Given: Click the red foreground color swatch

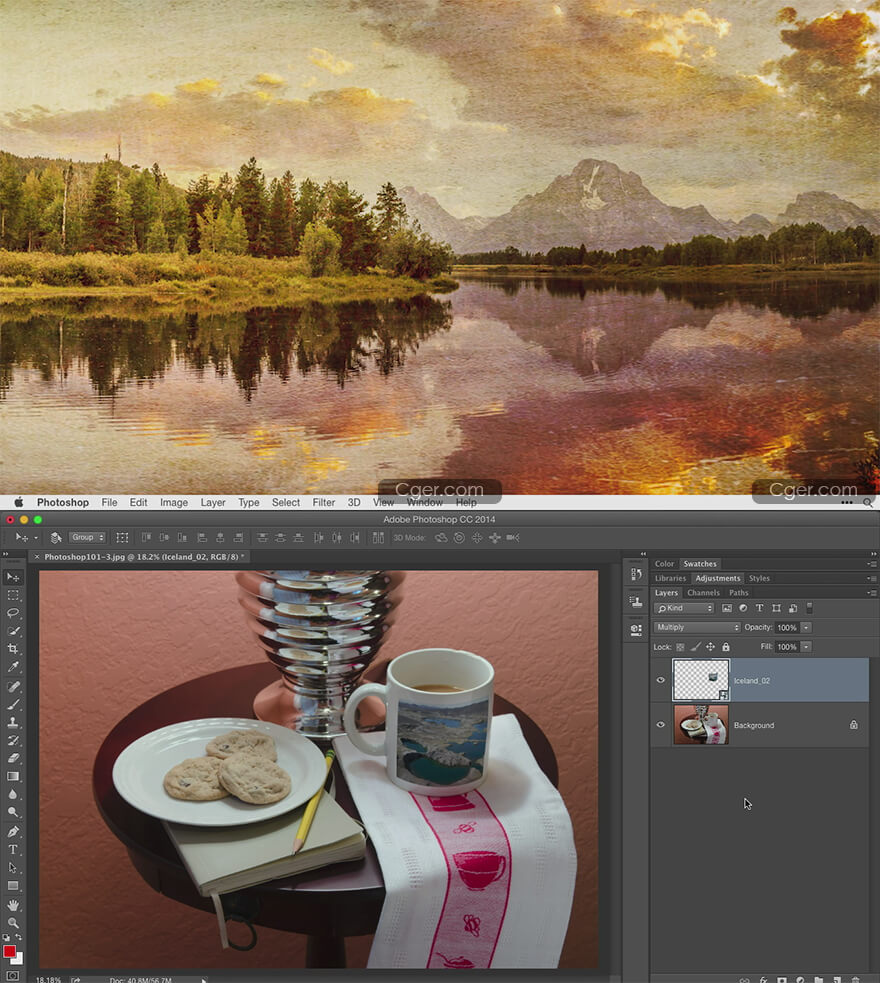Looking at the screenshot, I should pyautogui.click(x=10, y=951).
